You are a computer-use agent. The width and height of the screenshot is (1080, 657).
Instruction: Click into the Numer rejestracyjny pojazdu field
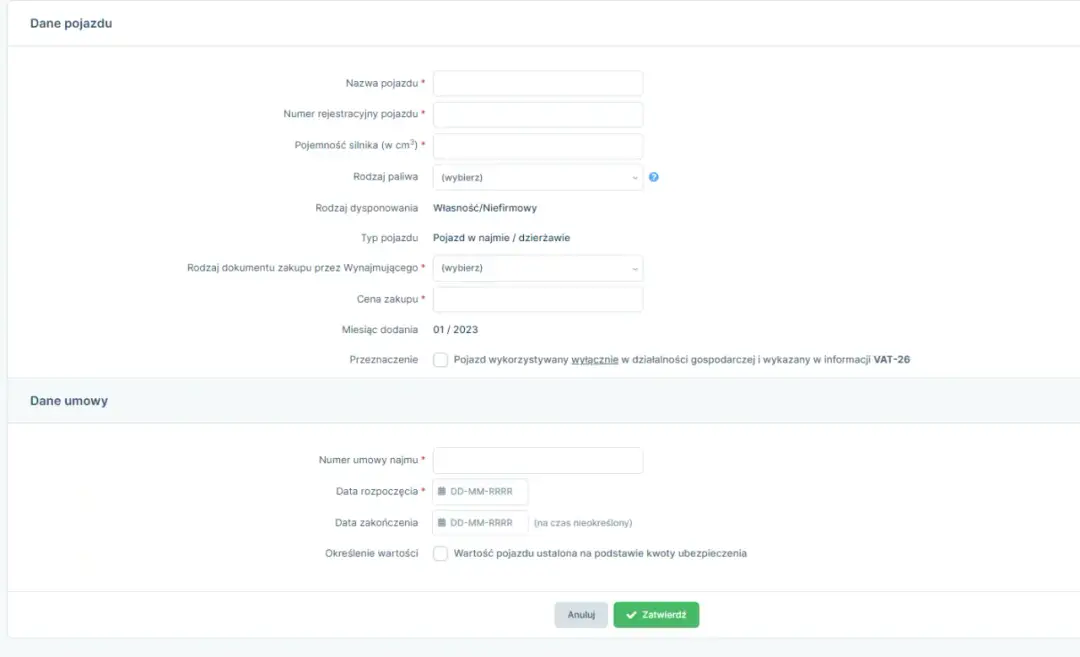[537, 114]
